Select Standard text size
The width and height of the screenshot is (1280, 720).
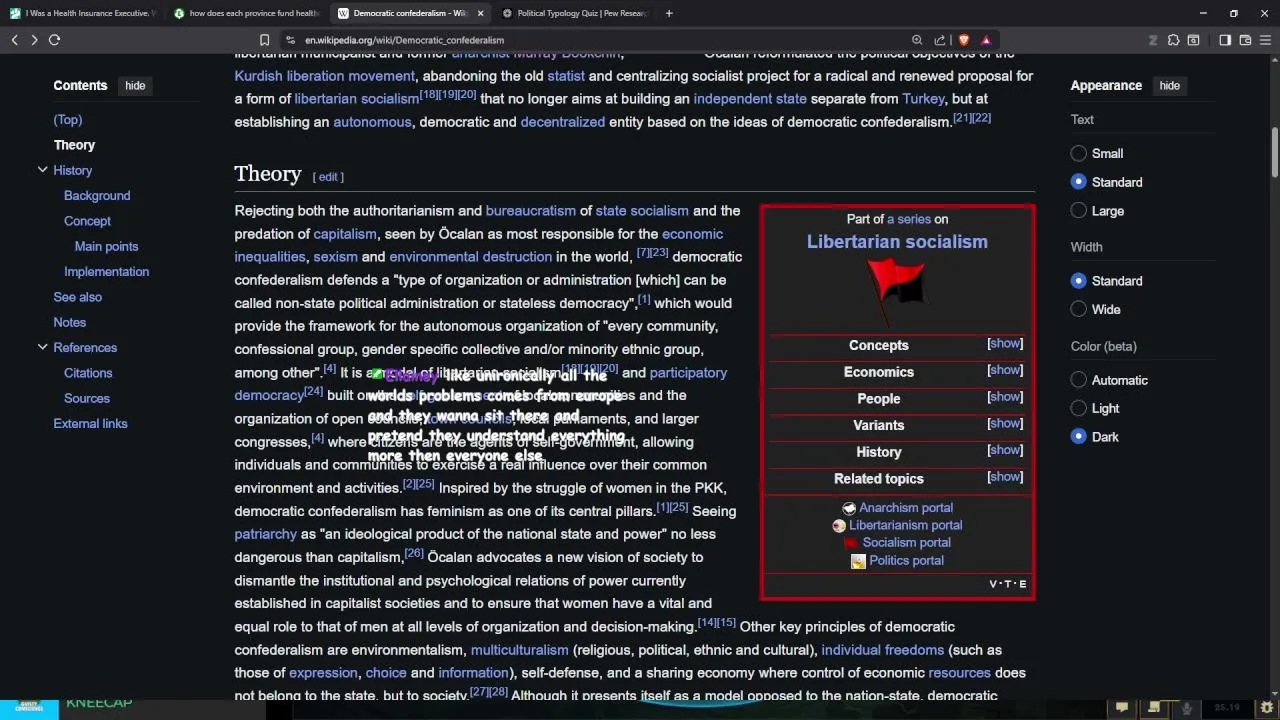[x=1078, y=182]
